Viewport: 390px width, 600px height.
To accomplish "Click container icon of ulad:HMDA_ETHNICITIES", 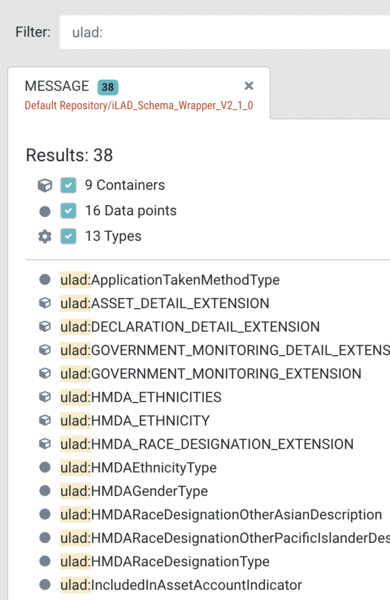I will click(x=45, y=397).
